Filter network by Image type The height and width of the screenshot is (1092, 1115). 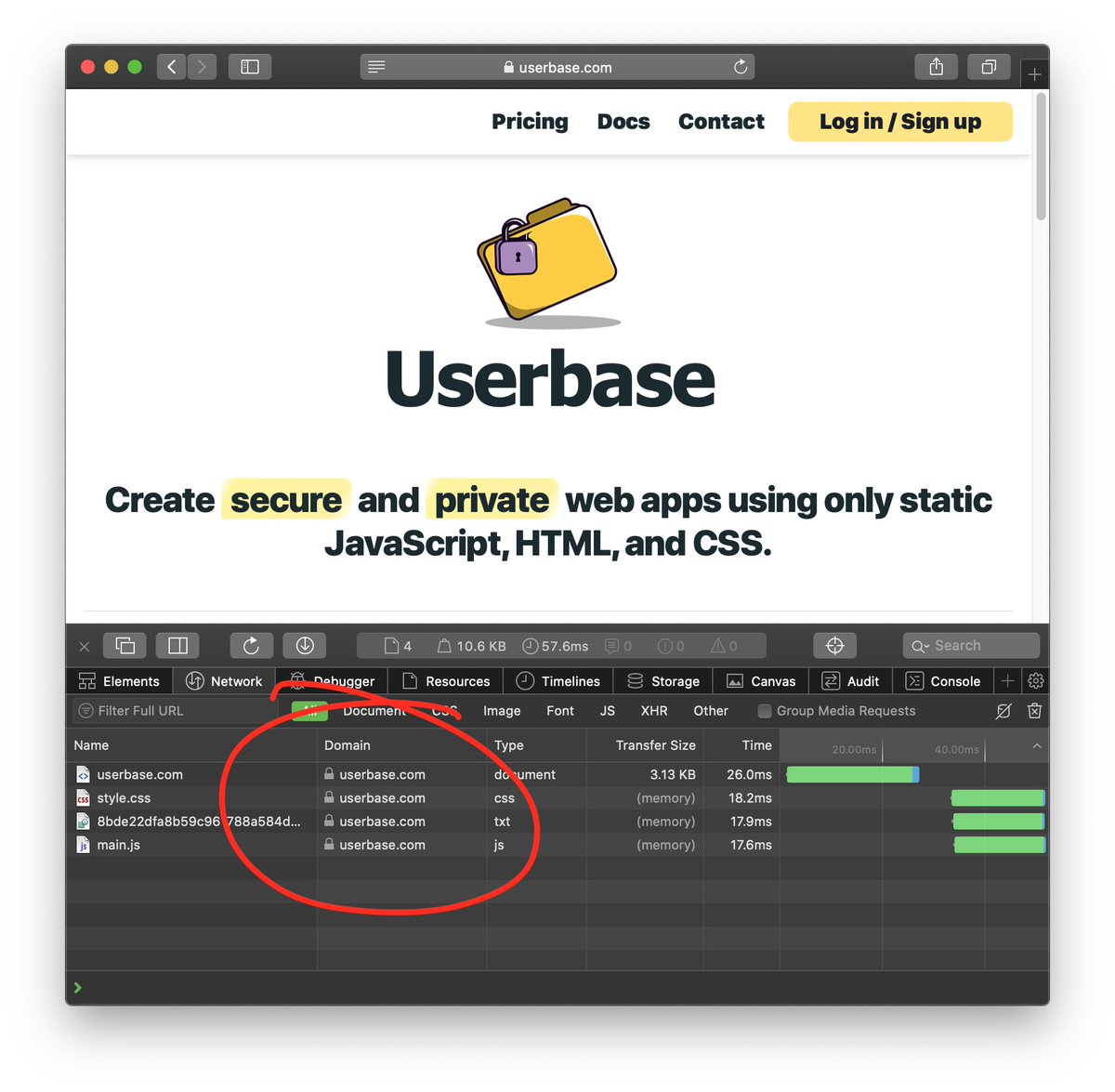pos(502,711)
